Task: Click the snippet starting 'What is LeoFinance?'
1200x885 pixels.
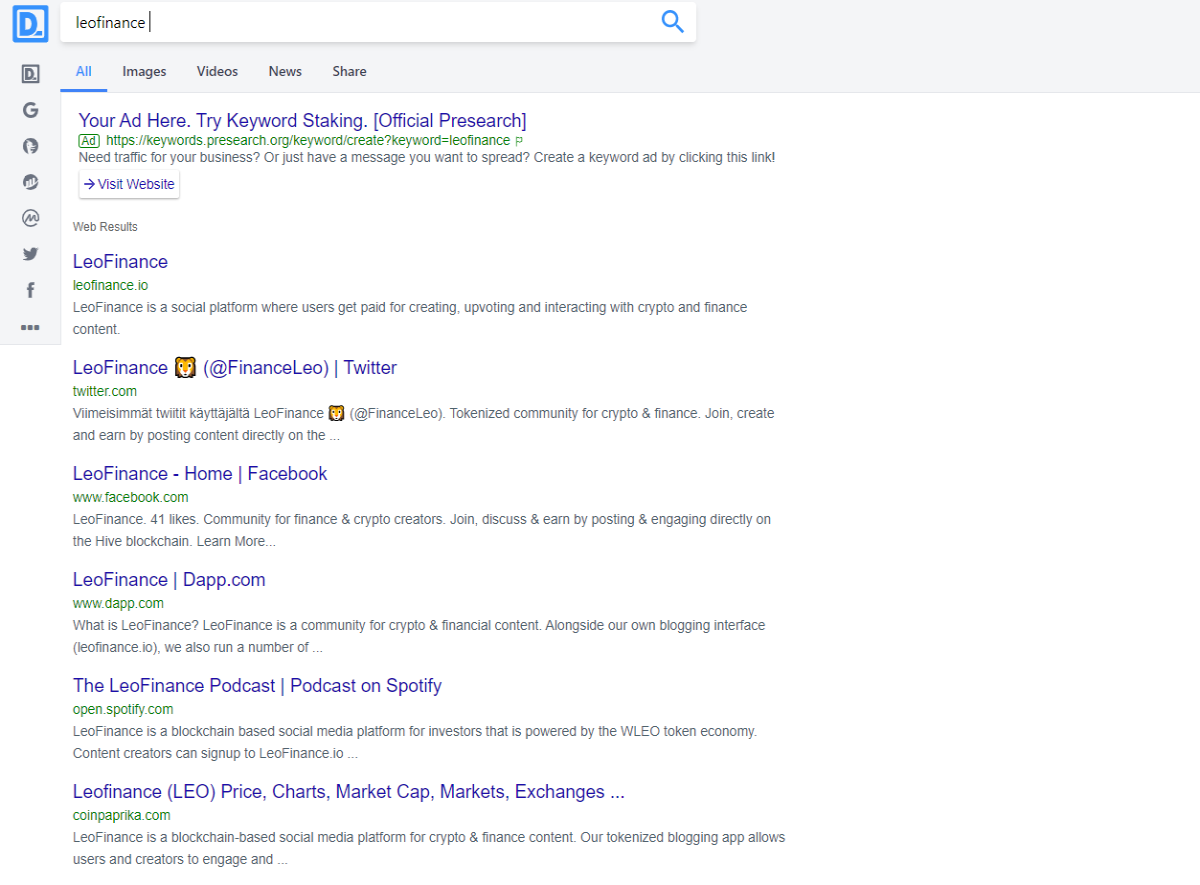Action: coord(419,636)
